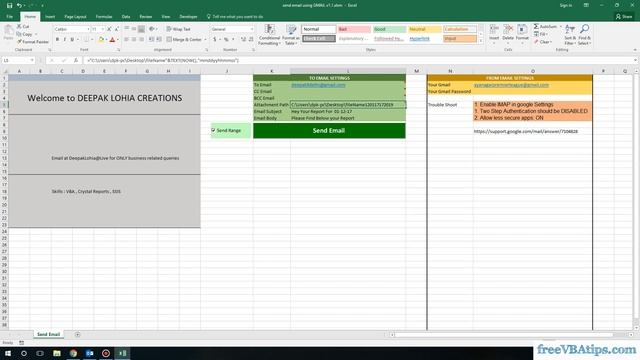
Task: Open the Your Gmail address hyperlink
Action: [x=511, y=85]
